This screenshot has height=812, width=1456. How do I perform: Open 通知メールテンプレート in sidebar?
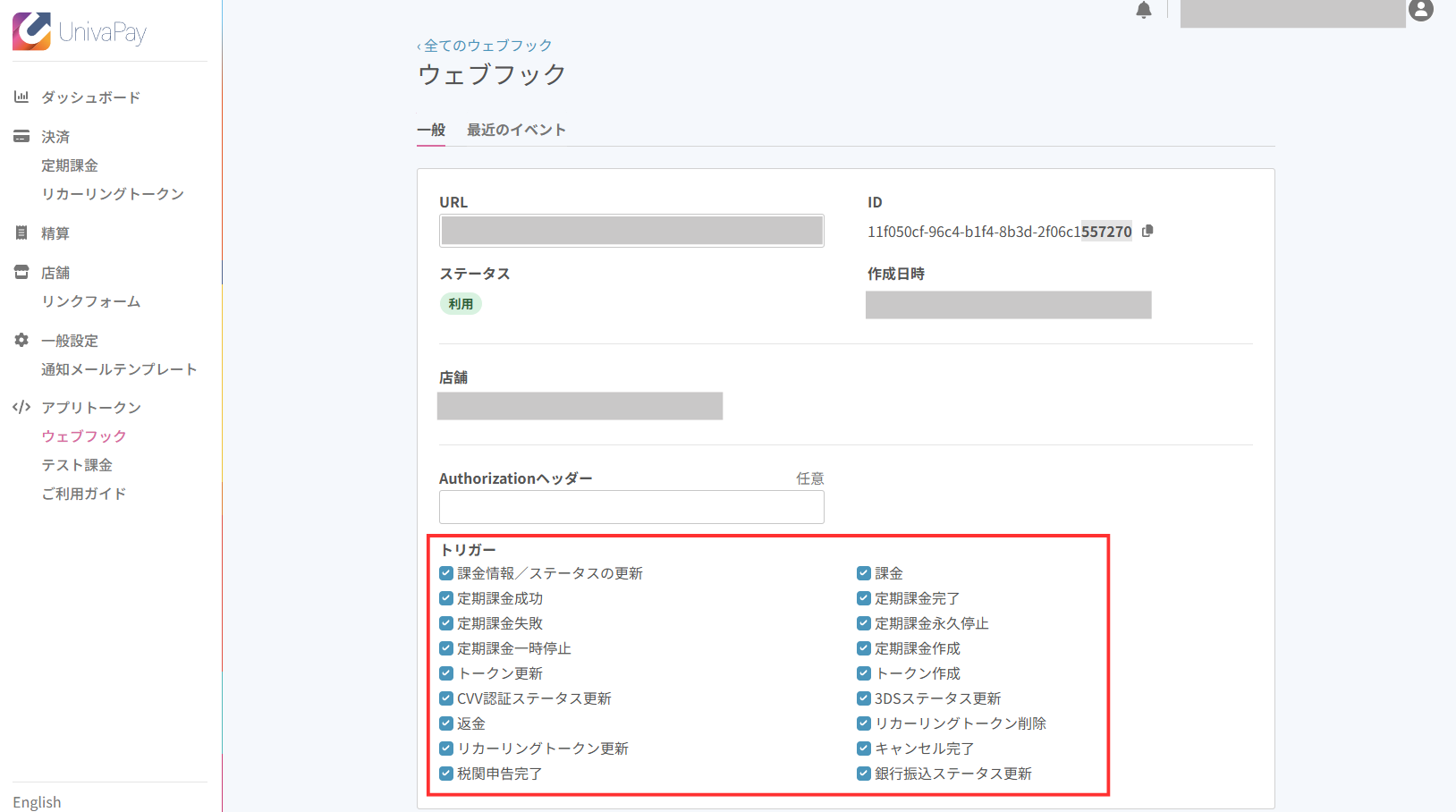point(119,369)
